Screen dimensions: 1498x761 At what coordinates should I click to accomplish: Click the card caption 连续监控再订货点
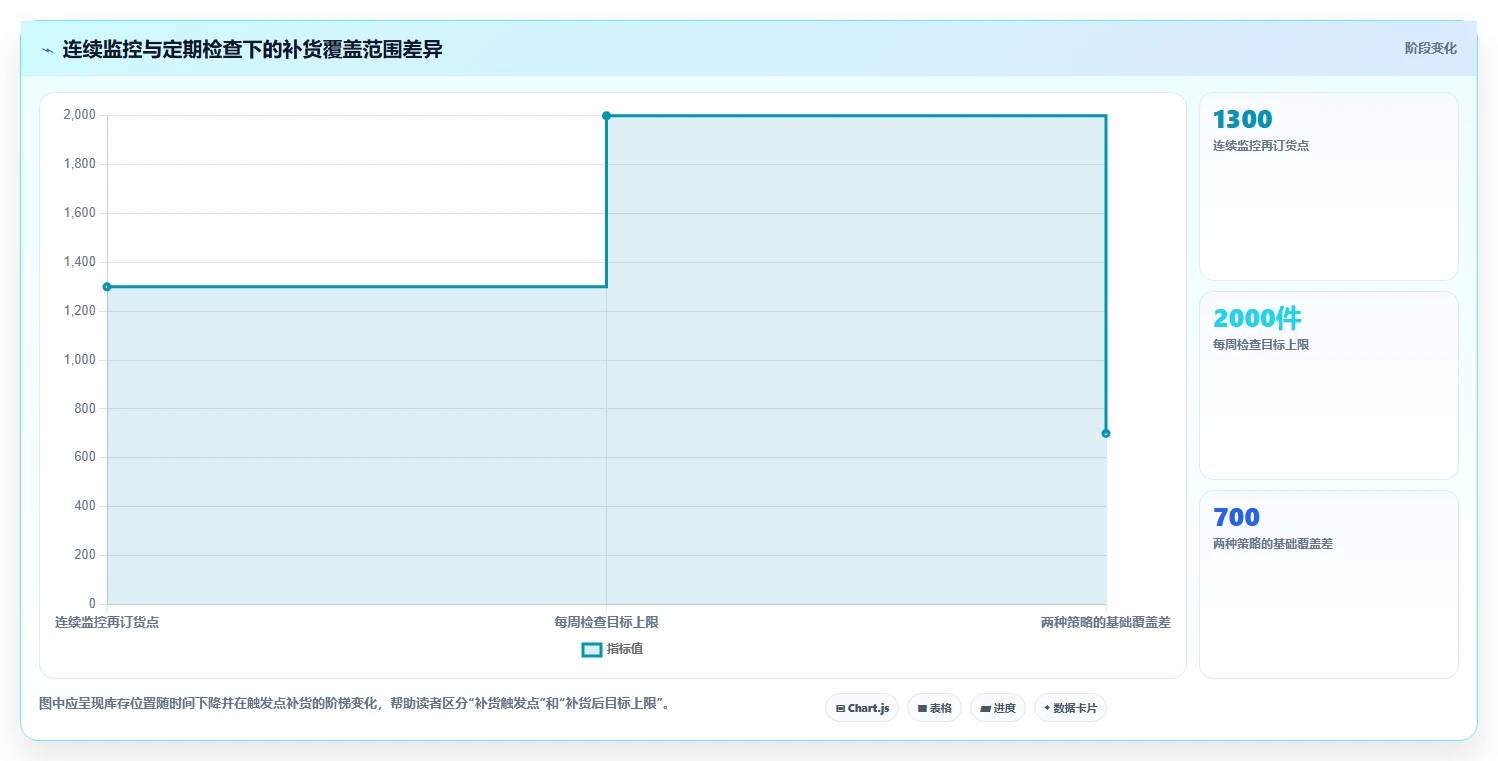coord(1261,146)
